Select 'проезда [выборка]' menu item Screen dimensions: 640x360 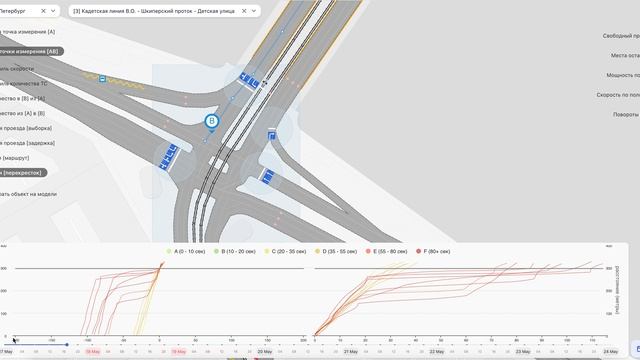tap(26, 128)
